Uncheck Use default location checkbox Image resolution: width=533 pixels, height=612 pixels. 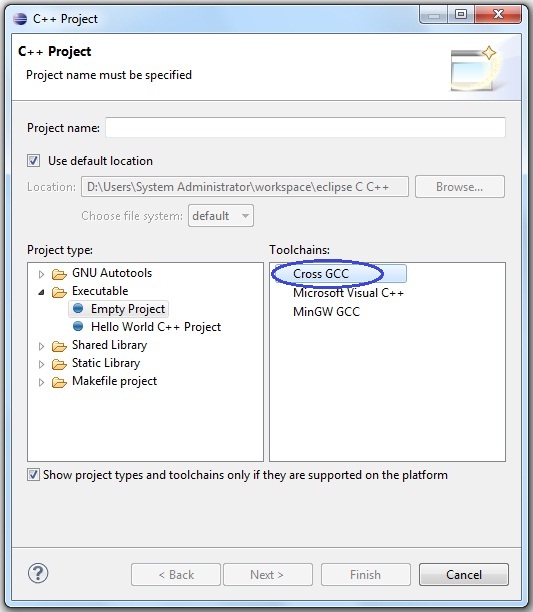33,160
